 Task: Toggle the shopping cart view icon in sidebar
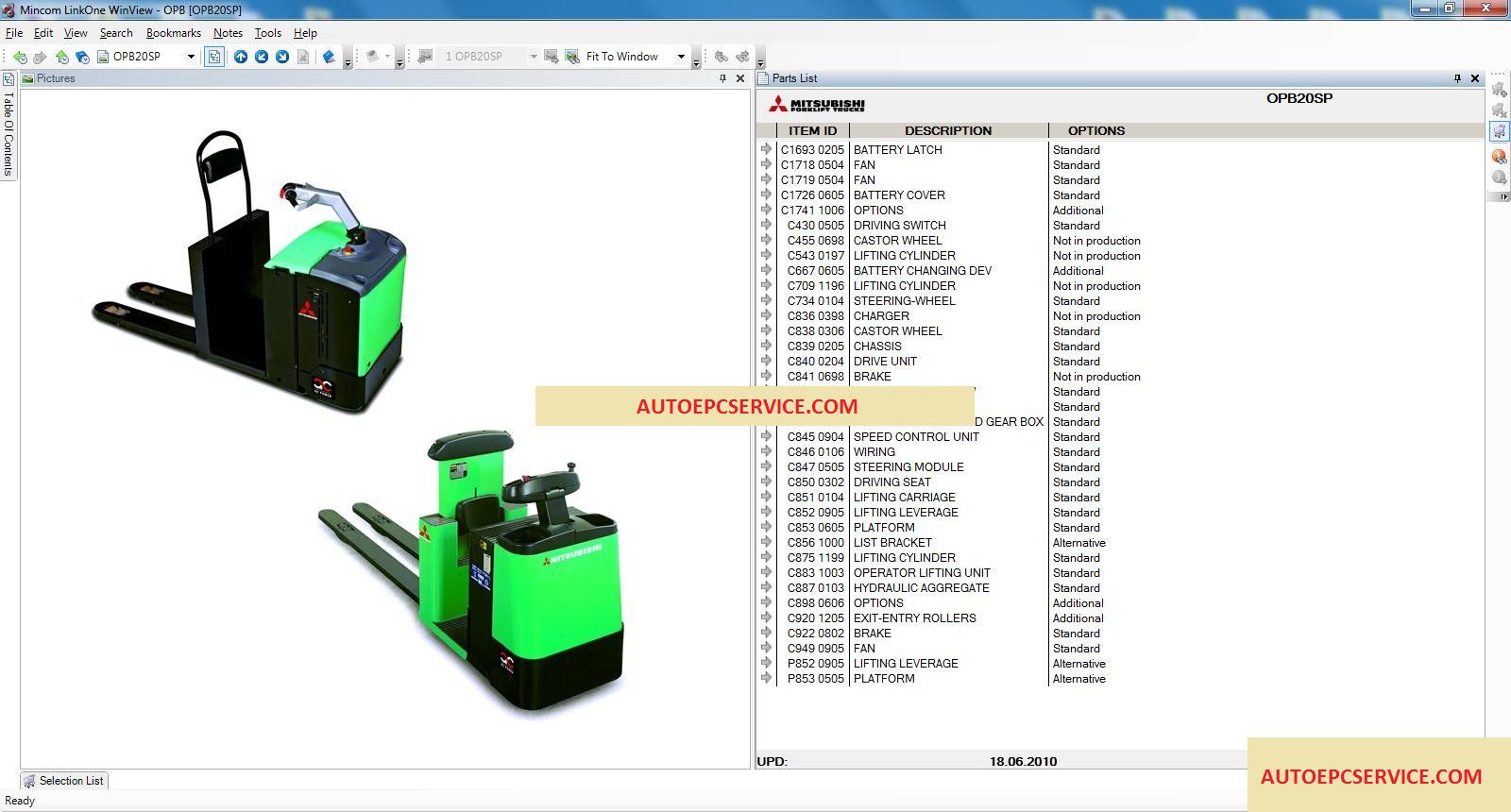(x=1499, y=132)
